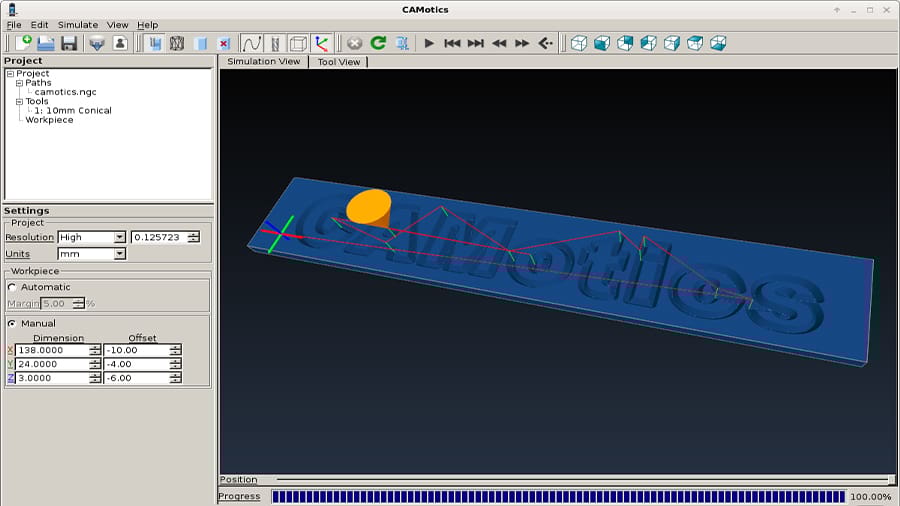Image resolution: width=900 pixels, height=506 pixels.
Task: Toggle the cutting tool display icon
Action: 275,43
